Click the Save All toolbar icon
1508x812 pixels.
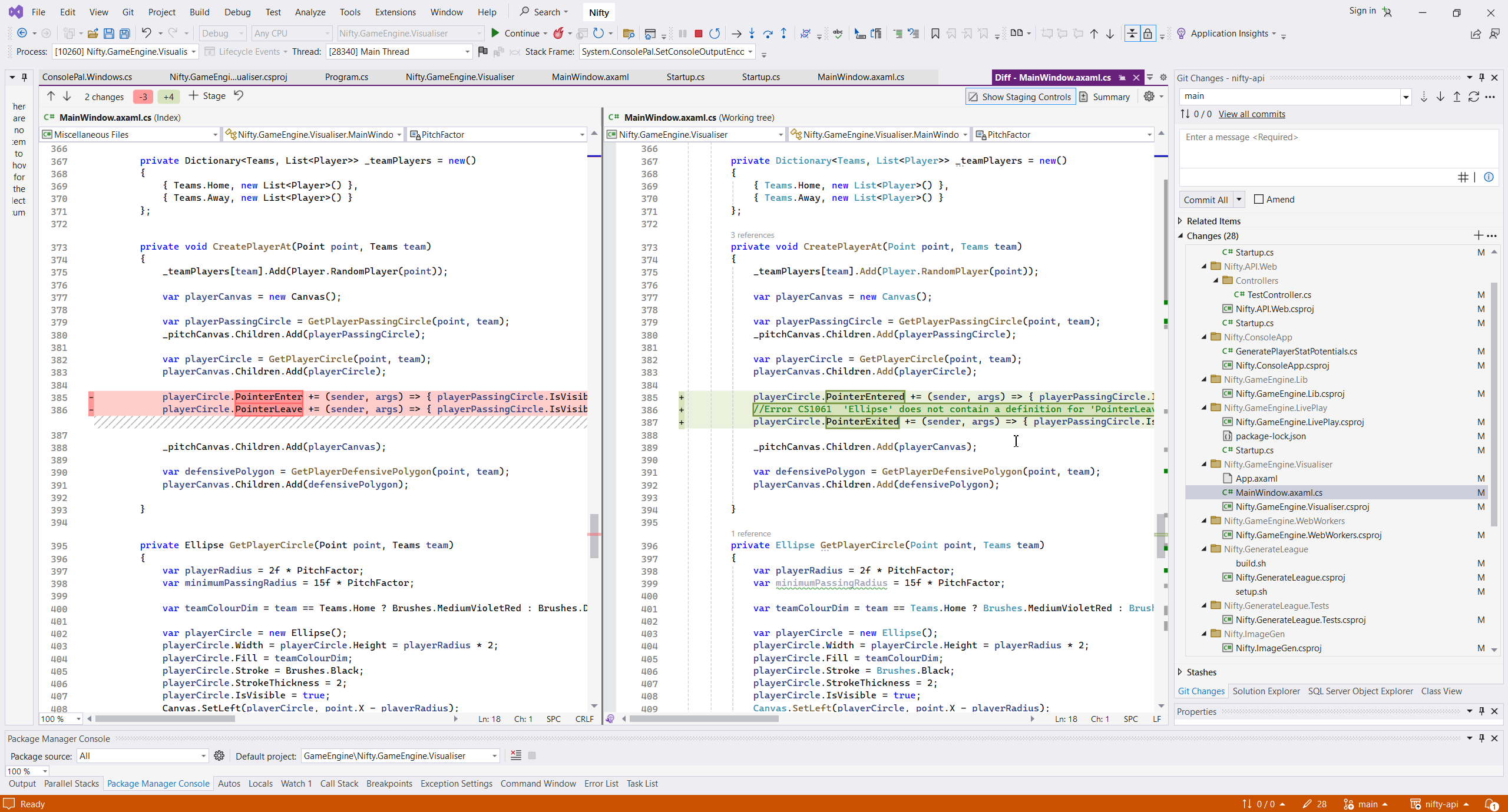tap(124, 34)
